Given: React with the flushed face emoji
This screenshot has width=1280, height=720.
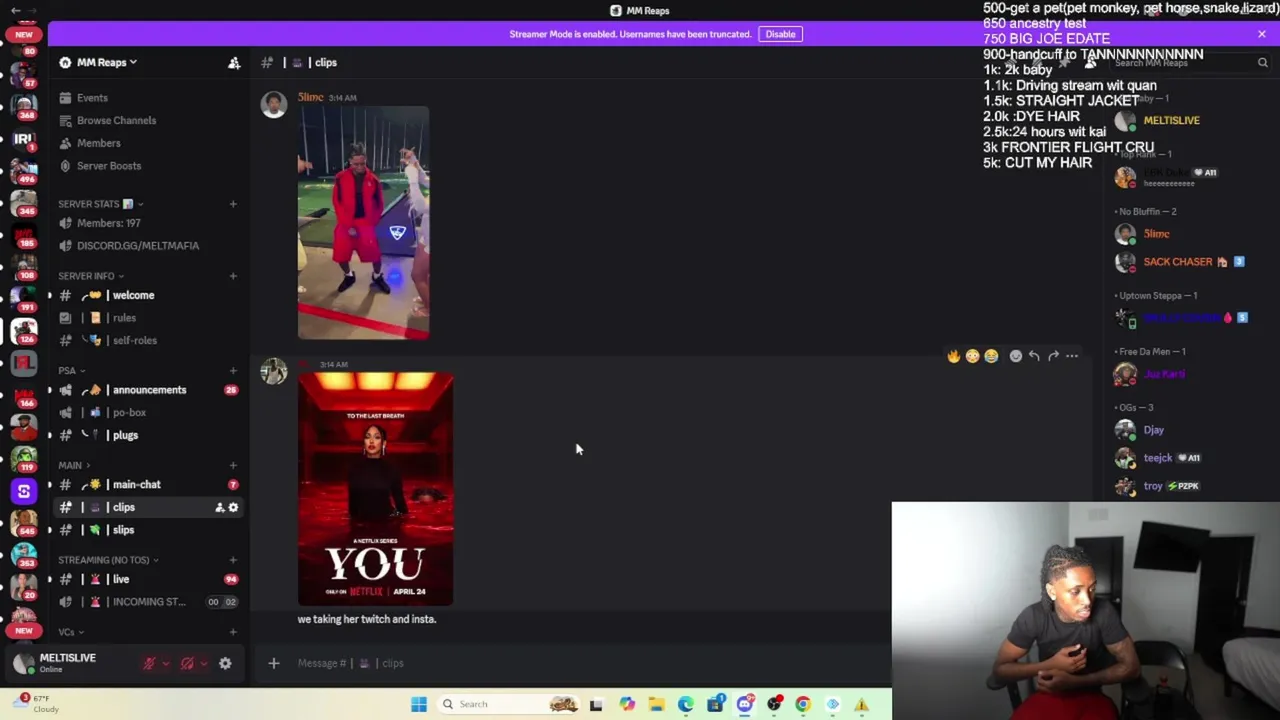Looking at the screenshot, I should [x=972, y=356].
